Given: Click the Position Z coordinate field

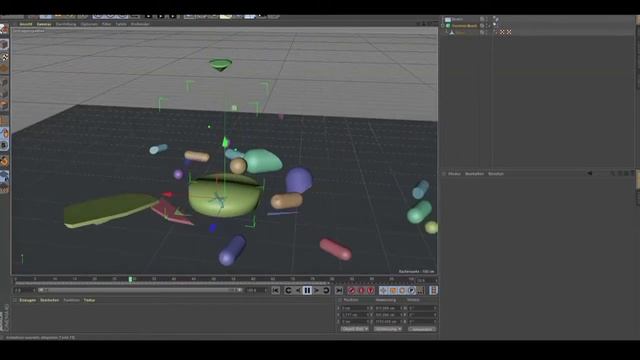Looking at the screenshot, I should pos(354,321).
